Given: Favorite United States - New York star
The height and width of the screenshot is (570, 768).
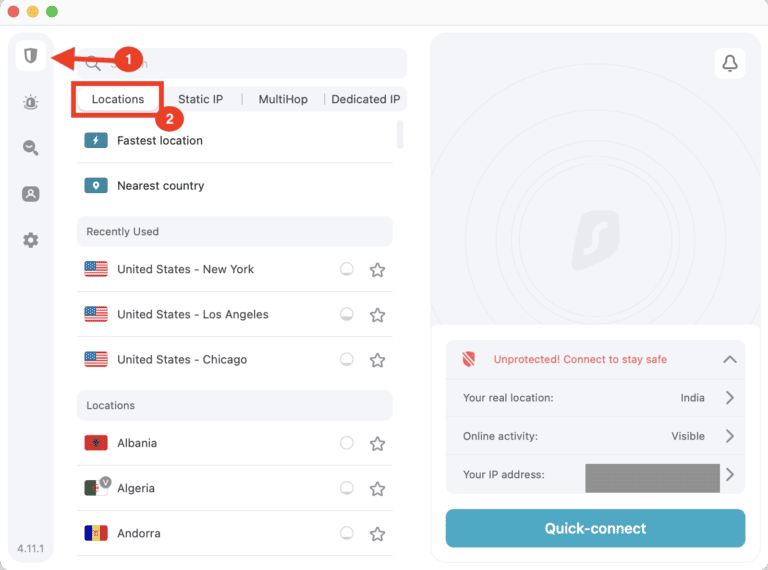Looking at the screenshot, I should point(377,270).
